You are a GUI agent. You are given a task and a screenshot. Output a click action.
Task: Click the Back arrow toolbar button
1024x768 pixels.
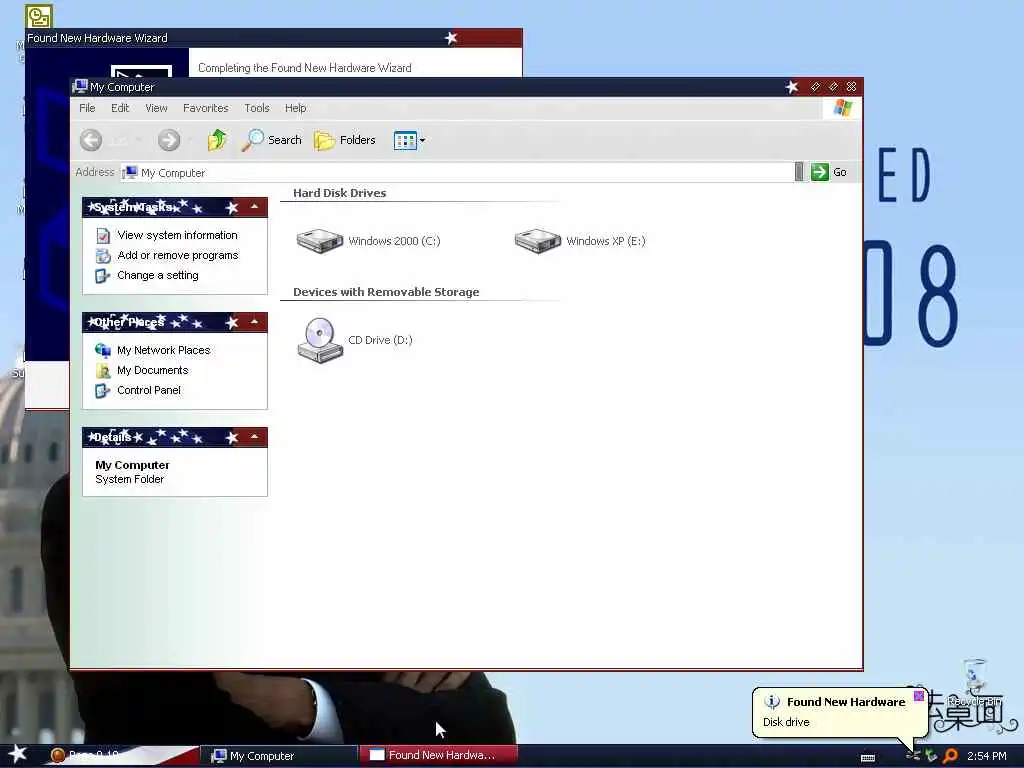[91, 140]
